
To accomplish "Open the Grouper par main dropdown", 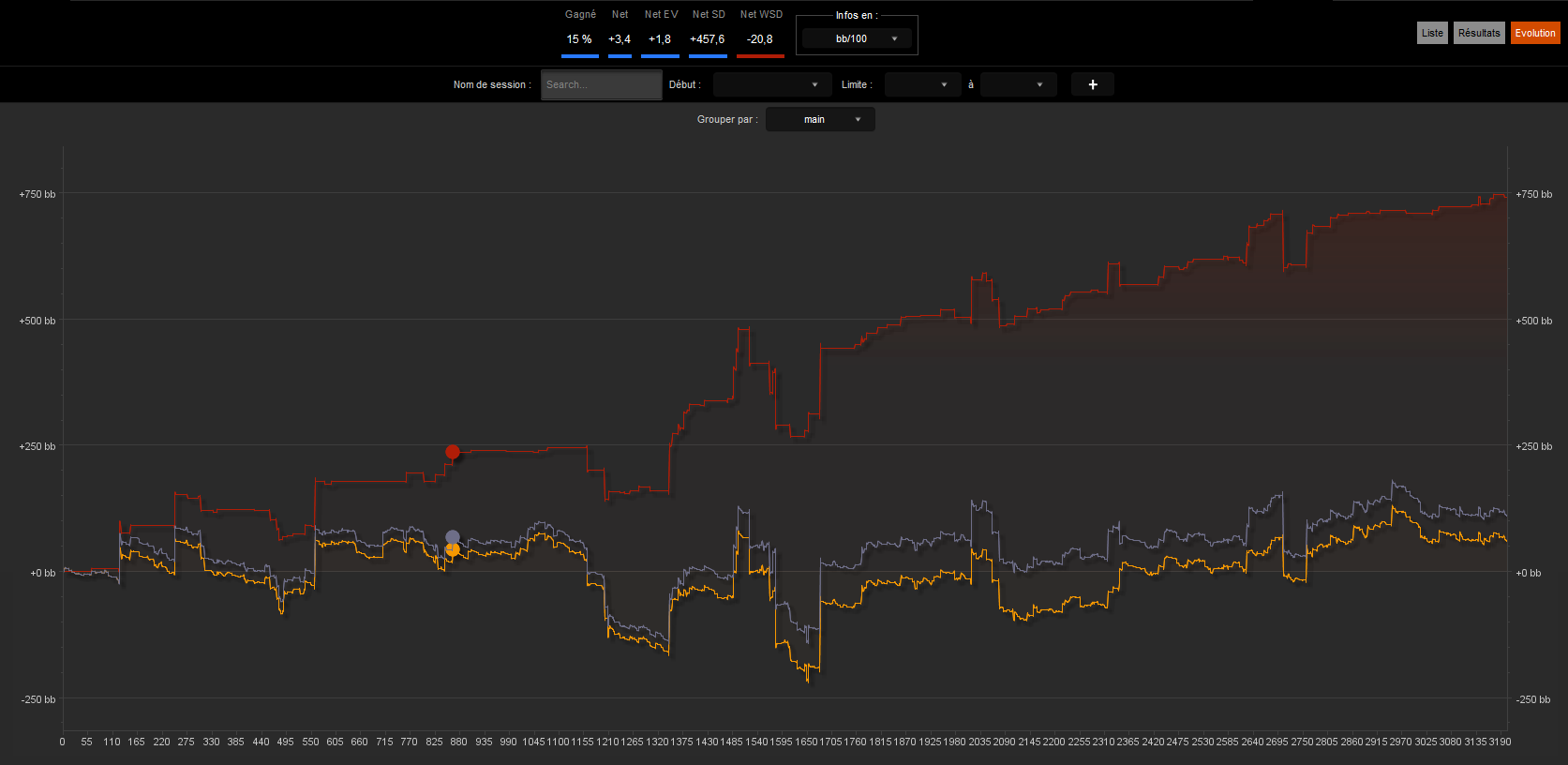I will click(820, 119).
